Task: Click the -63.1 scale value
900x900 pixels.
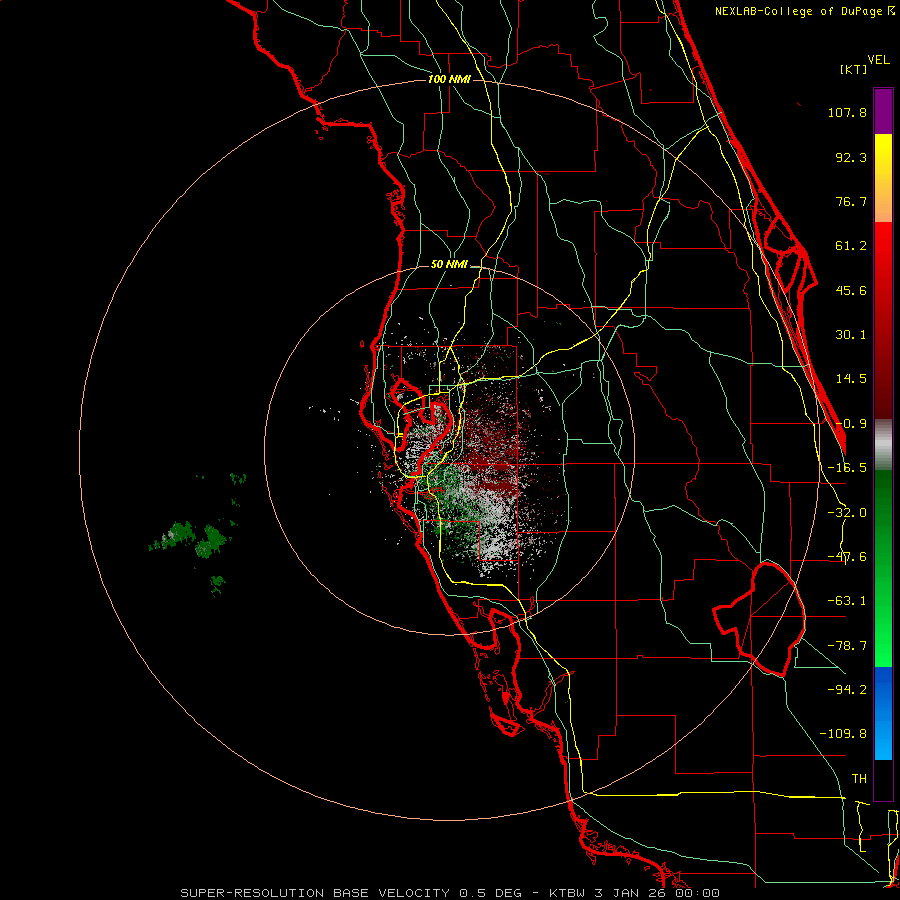Action: pos(847,601)
